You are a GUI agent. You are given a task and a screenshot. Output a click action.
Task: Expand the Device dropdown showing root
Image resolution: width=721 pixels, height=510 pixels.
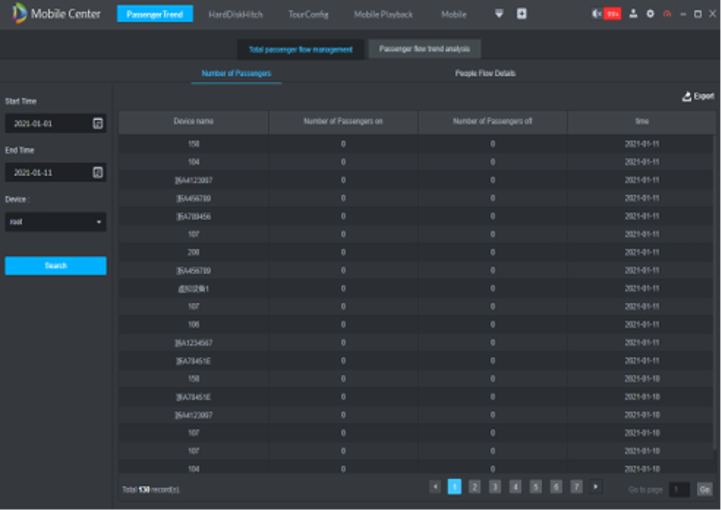point(99,222)
